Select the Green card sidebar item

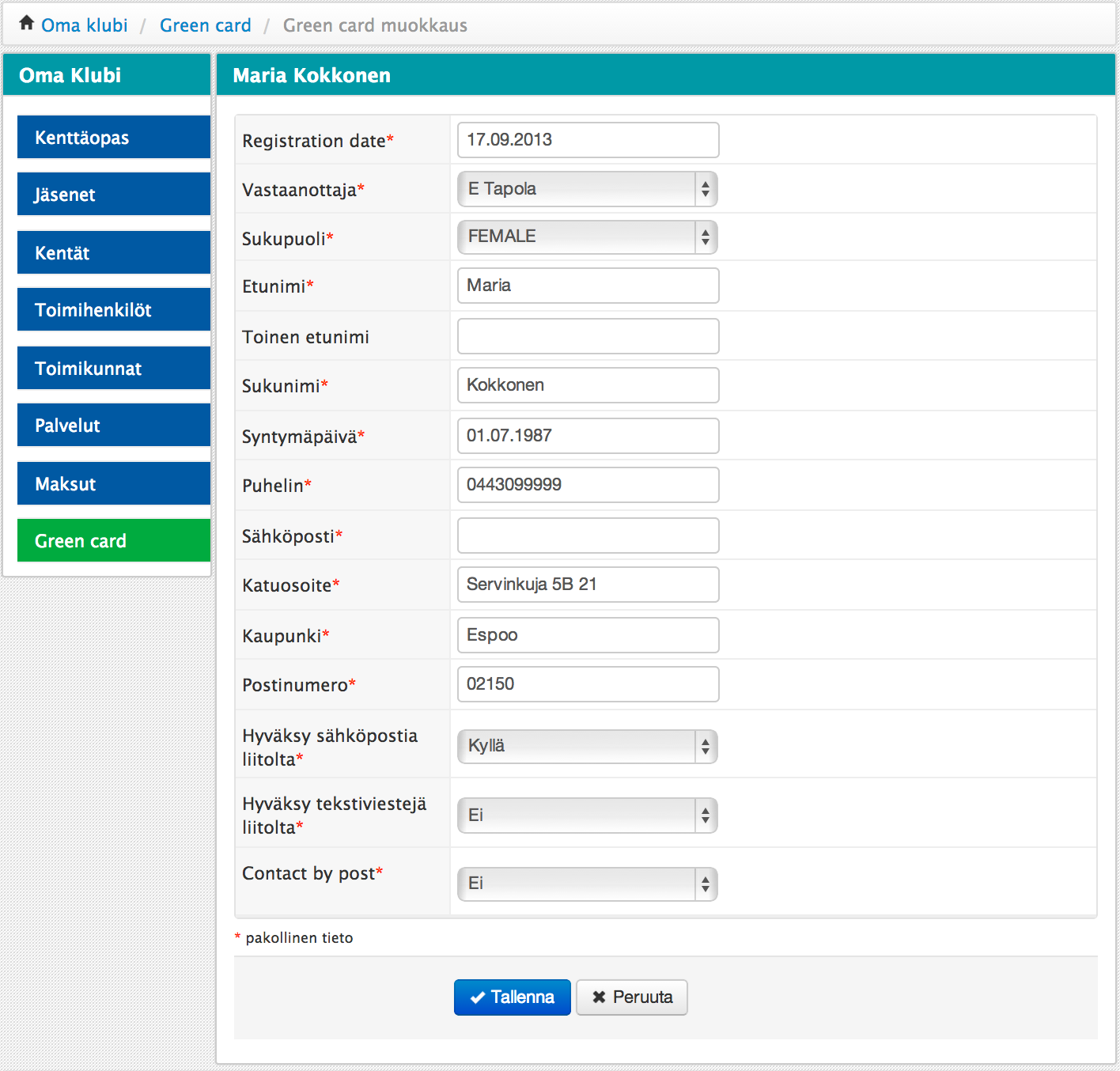(114, 541)
